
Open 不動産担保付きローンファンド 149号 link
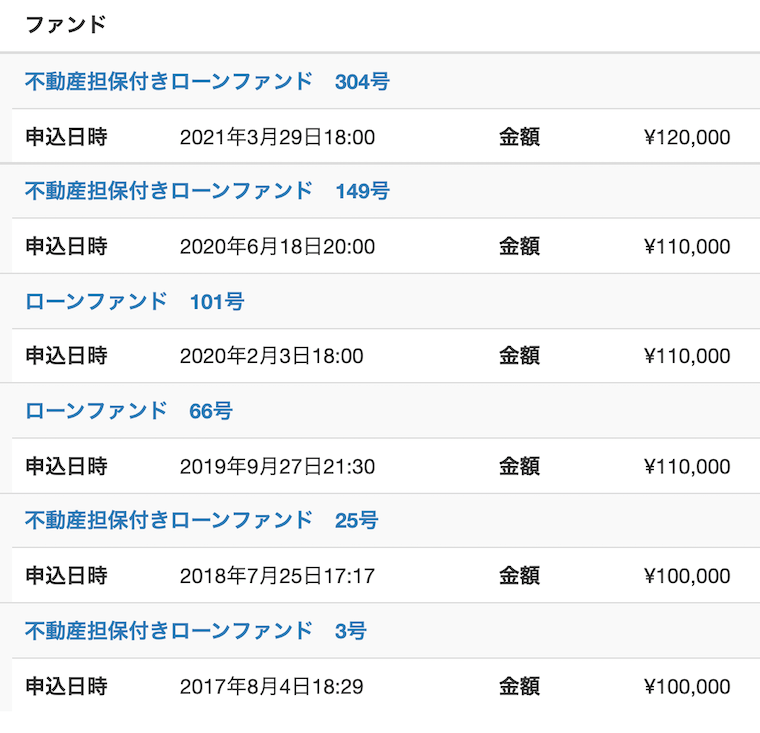point(207,191)
